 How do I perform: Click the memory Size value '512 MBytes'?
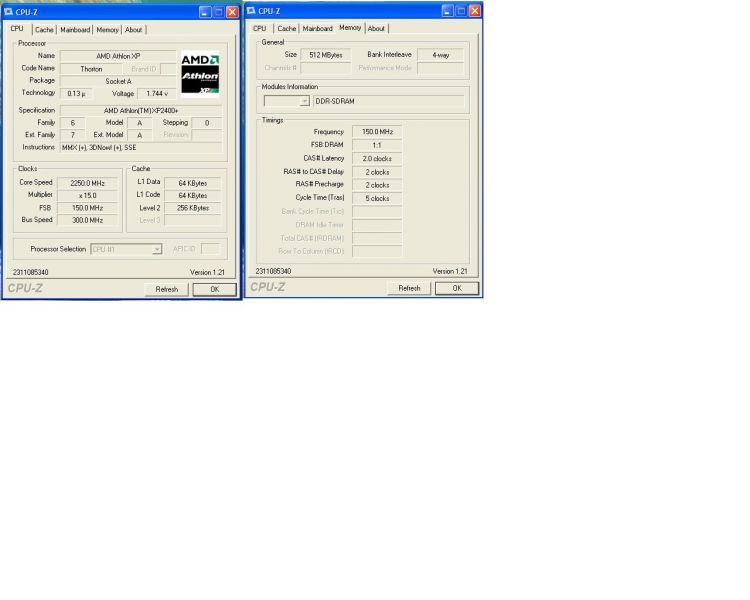coord(326,55)
